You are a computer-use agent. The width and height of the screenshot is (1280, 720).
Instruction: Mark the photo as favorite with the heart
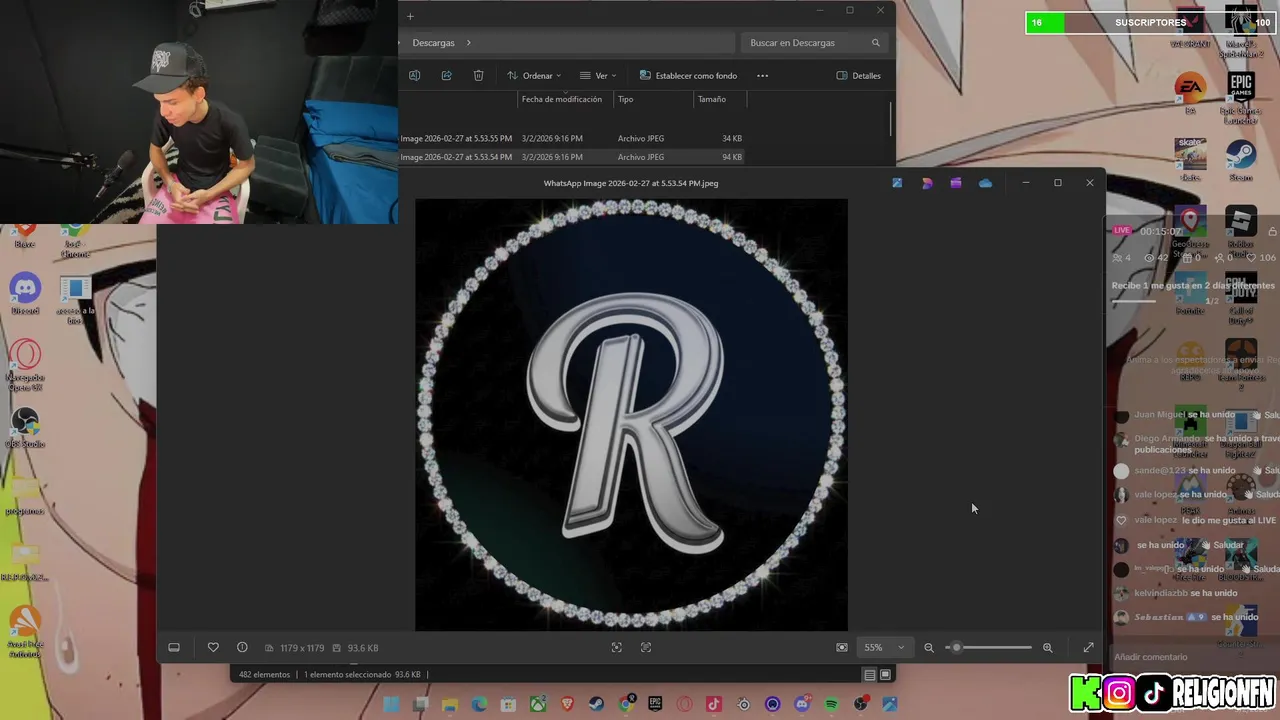[213, 648]
